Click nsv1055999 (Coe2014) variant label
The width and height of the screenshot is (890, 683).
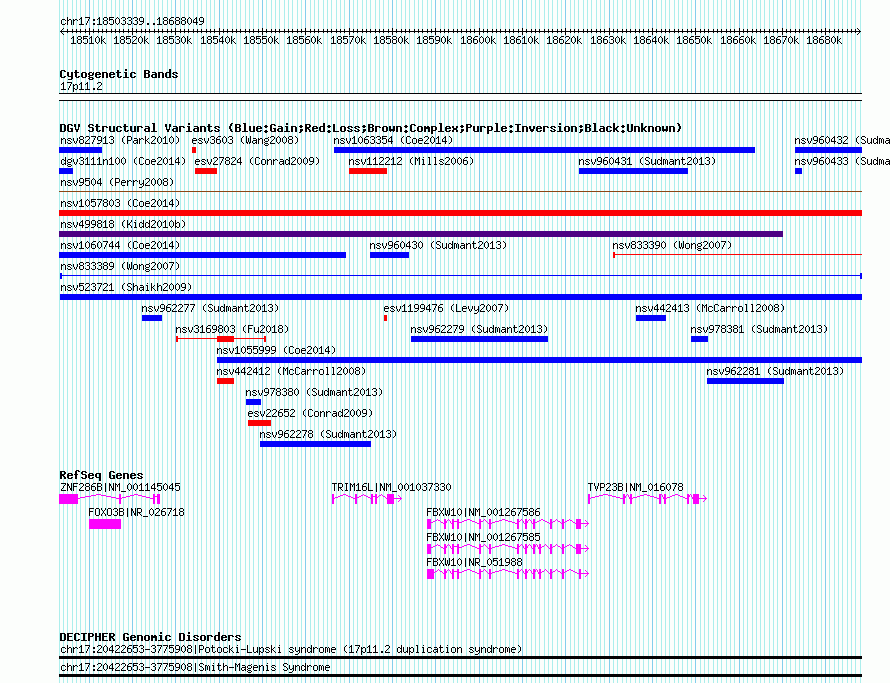(276, 350)
